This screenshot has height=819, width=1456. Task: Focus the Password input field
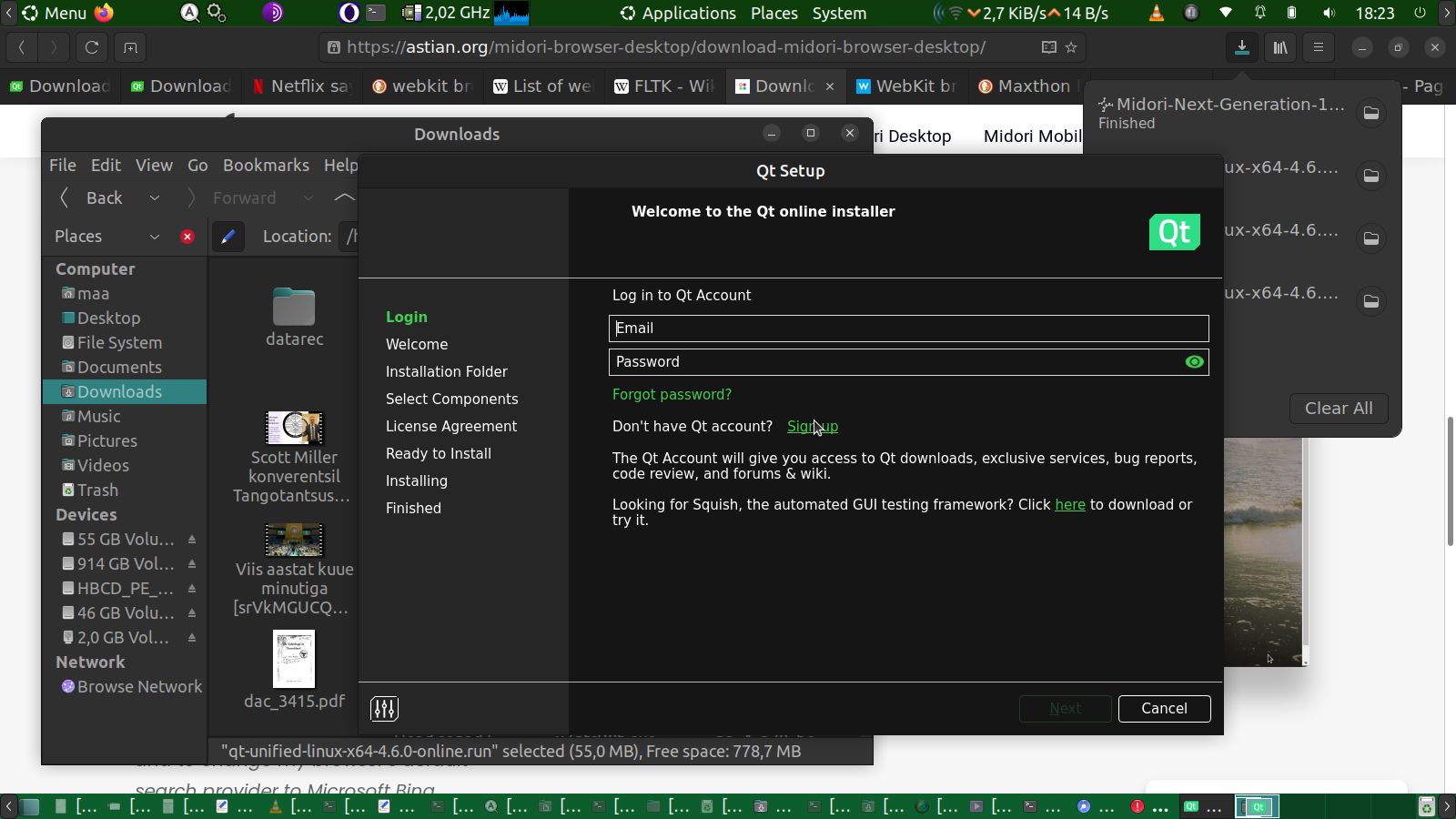coord(908,362)
